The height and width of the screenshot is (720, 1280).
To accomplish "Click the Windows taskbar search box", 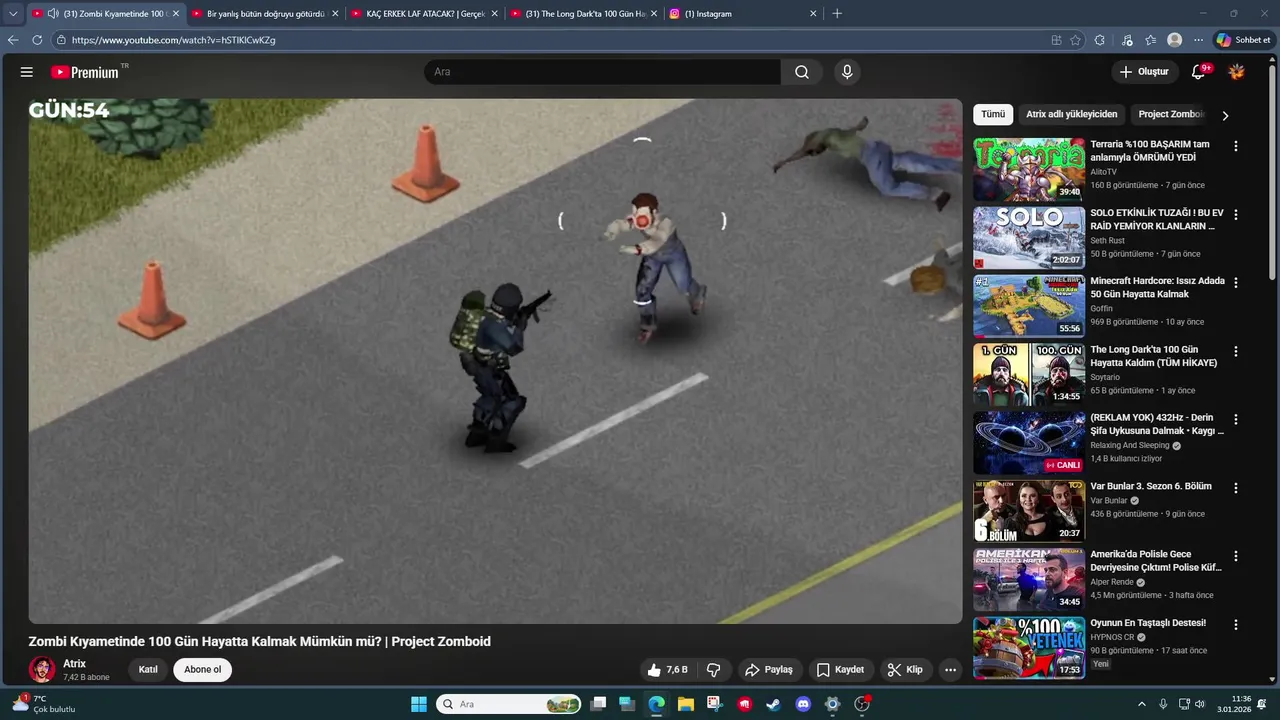I will pos(509,704).
